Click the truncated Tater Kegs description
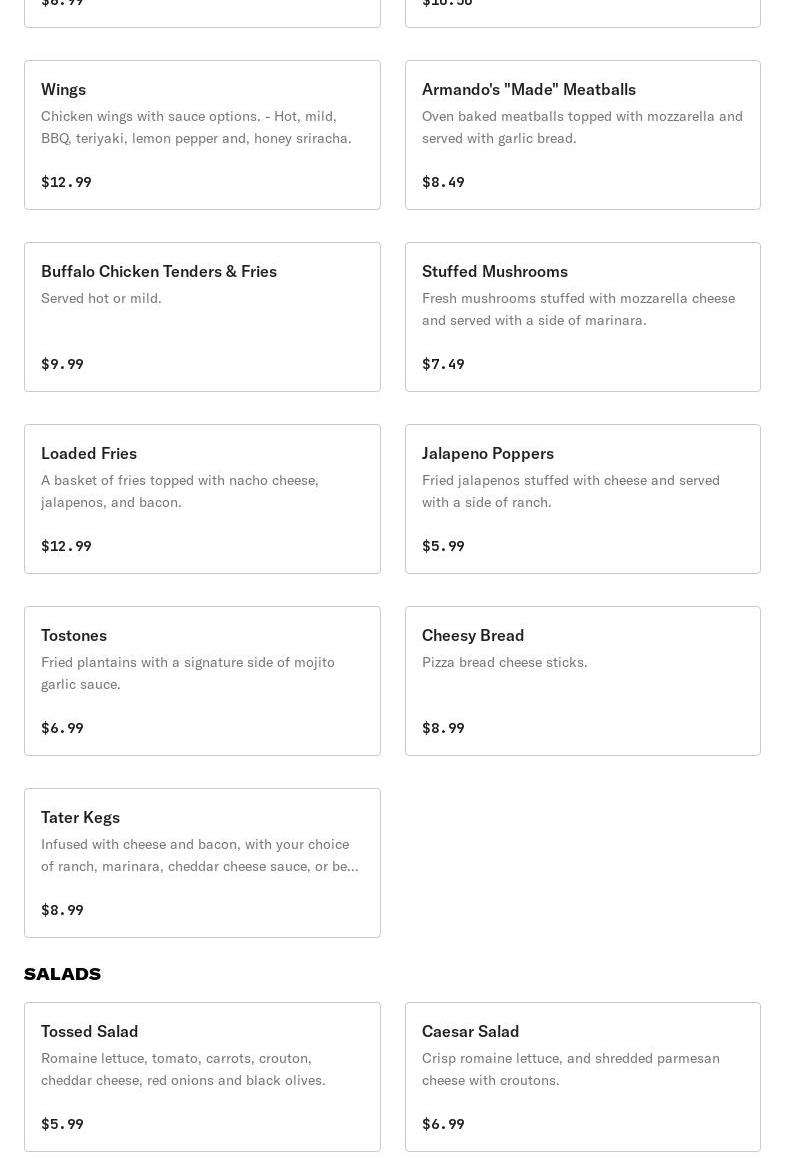The height and width of the screenshot is (1157, 785). point(199,855)
